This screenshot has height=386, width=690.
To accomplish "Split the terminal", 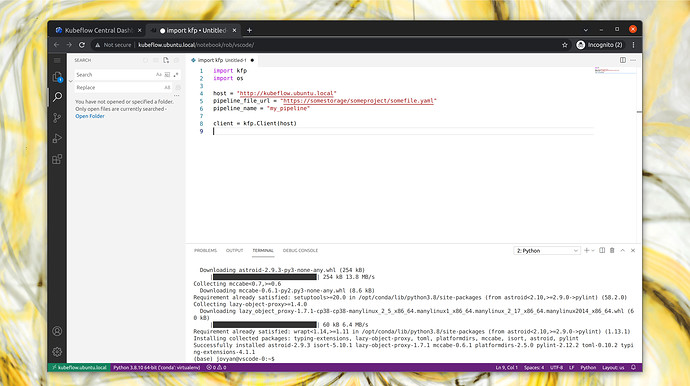I will [x=602, y=250].
